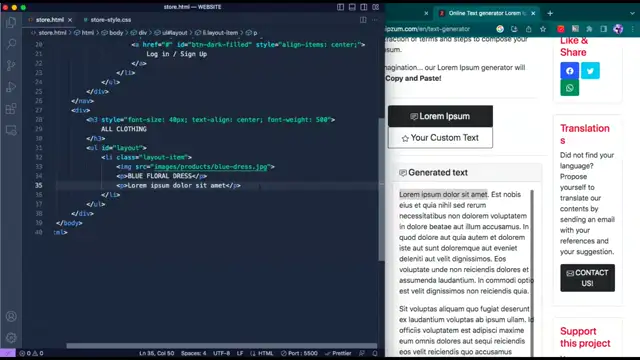The image size is (640, 360).
Task: Open the browser tab search chevron
Action: point(632,13)
